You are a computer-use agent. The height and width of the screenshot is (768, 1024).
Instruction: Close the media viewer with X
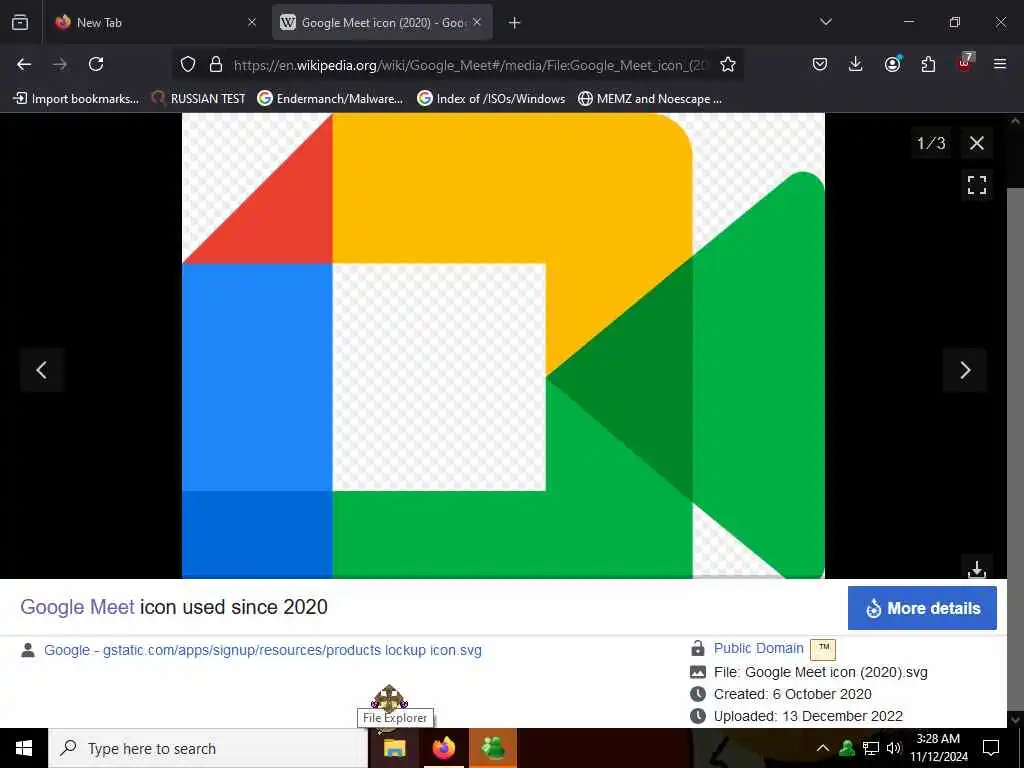click(976, 143)
